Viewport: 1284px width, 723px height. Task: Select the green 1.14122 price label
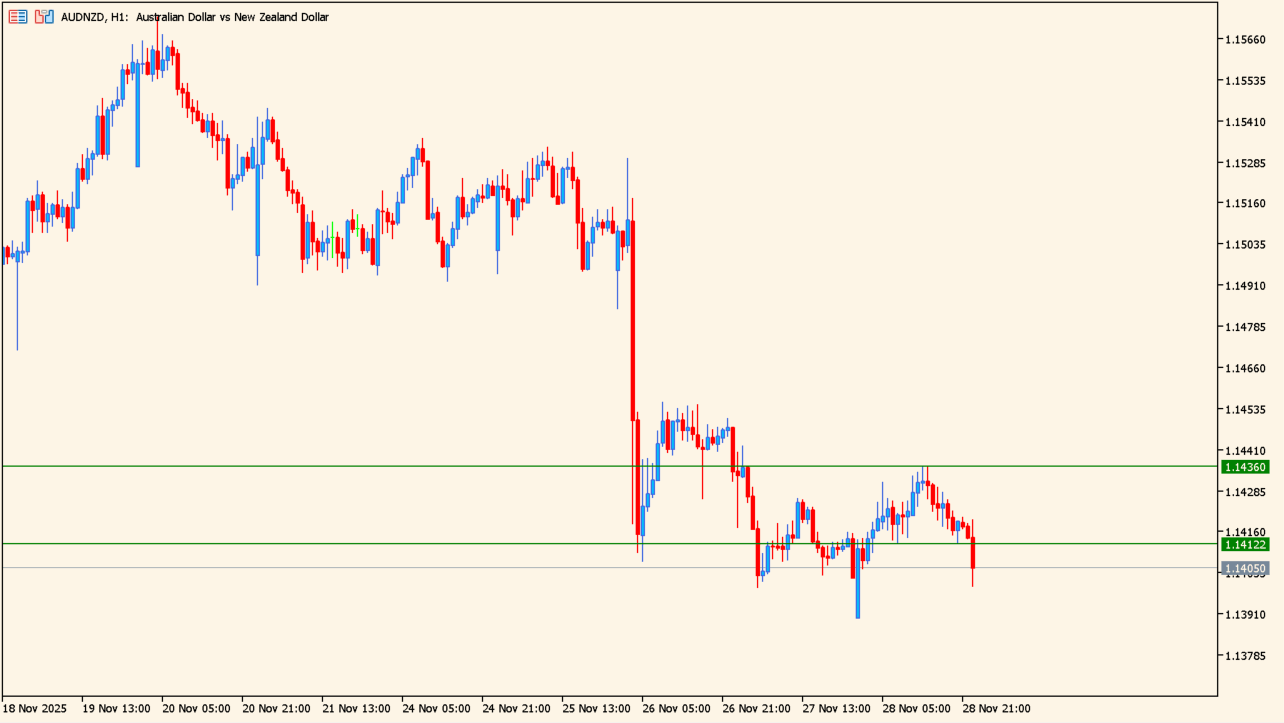[x=1244, y=544]
